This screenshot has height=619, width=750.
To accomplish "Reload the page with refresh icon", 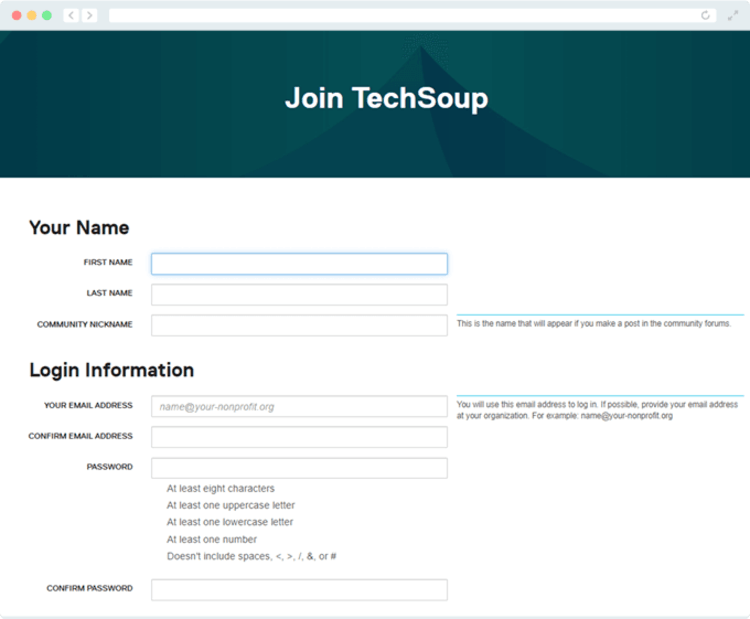I will (x=705, y=15).
